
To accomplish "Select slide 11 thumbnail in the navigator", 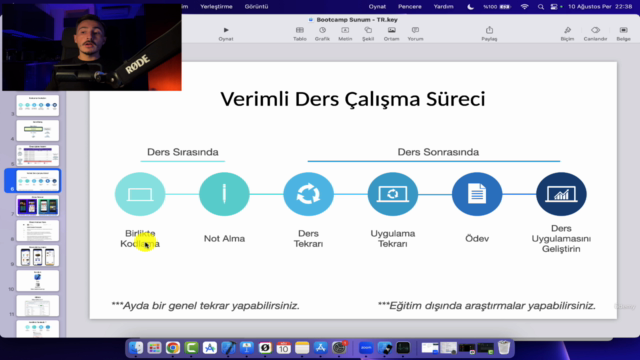I will pos(38,306).
